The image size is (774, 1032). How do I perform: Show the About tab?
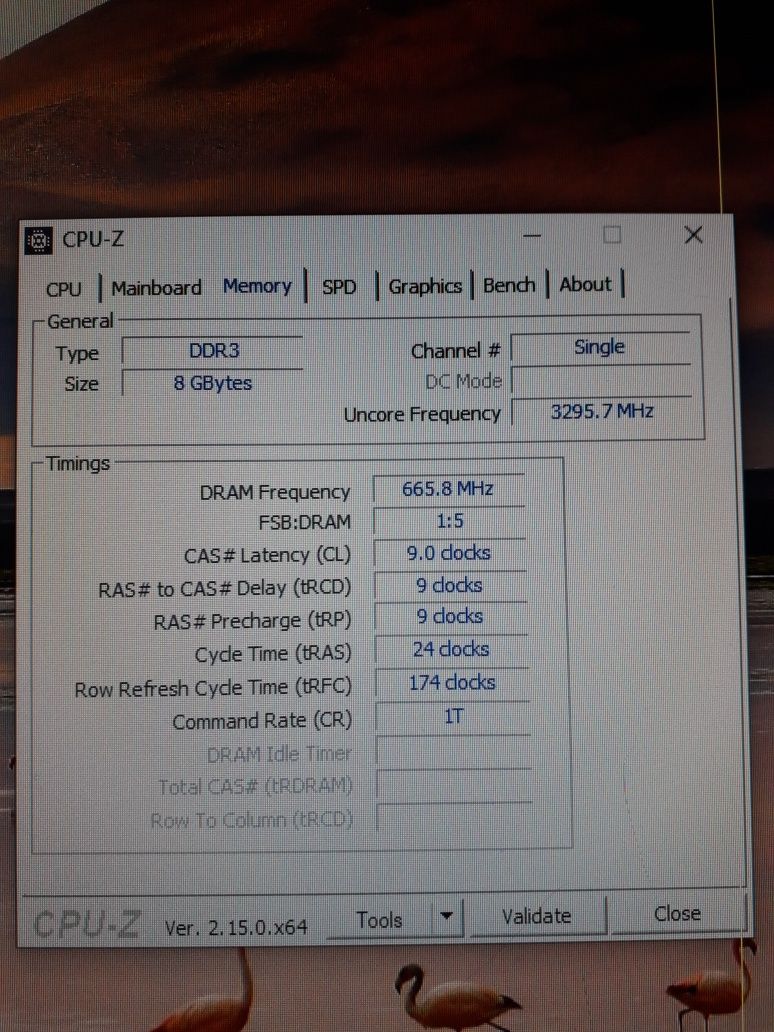(x=585, y=284)
